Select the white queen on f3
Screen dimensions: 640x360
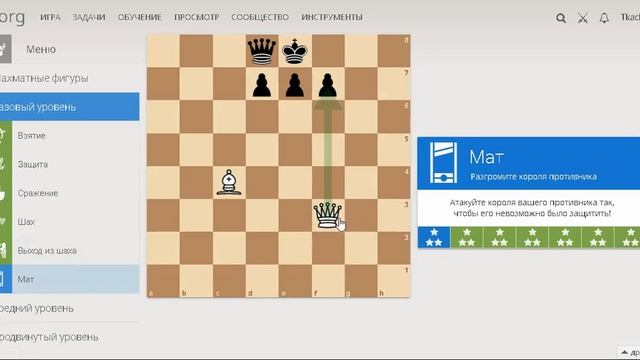pyautogui.click(x=328, y=215)
